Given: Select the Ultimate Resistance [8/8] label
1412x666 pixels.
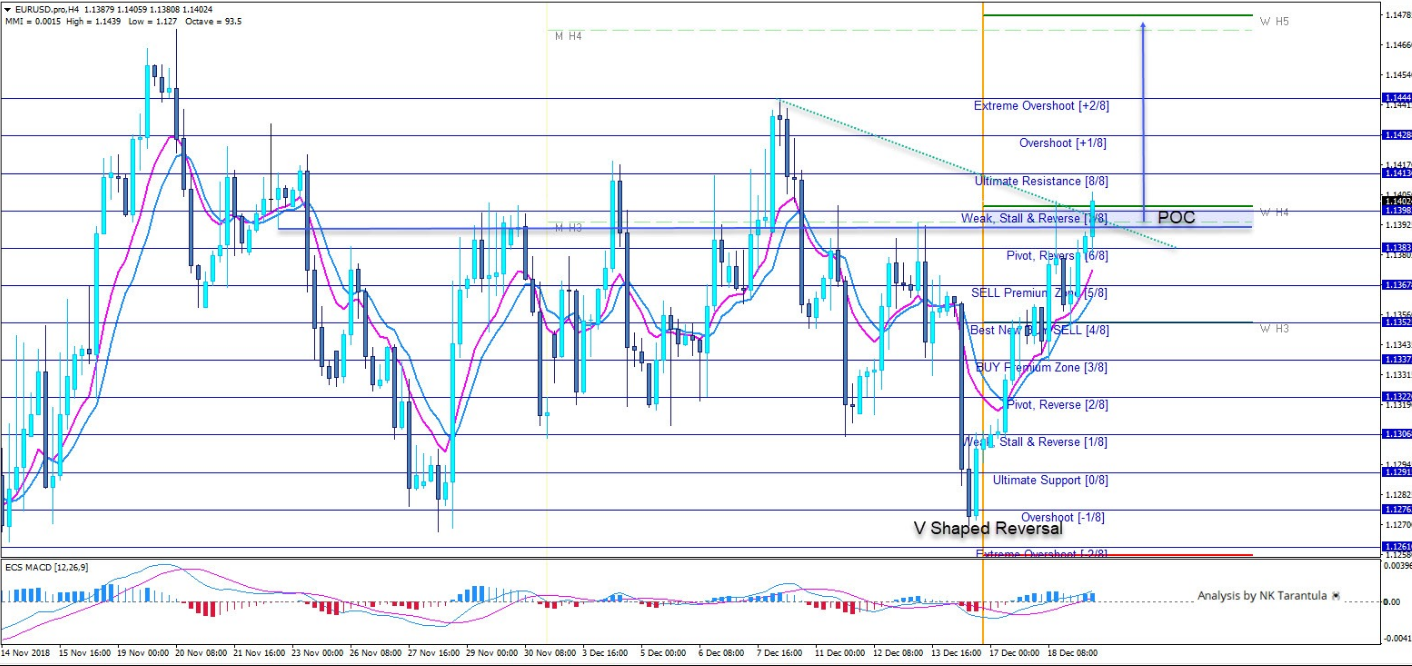Looking at the screenshot, I should [x=1042, y=181].
